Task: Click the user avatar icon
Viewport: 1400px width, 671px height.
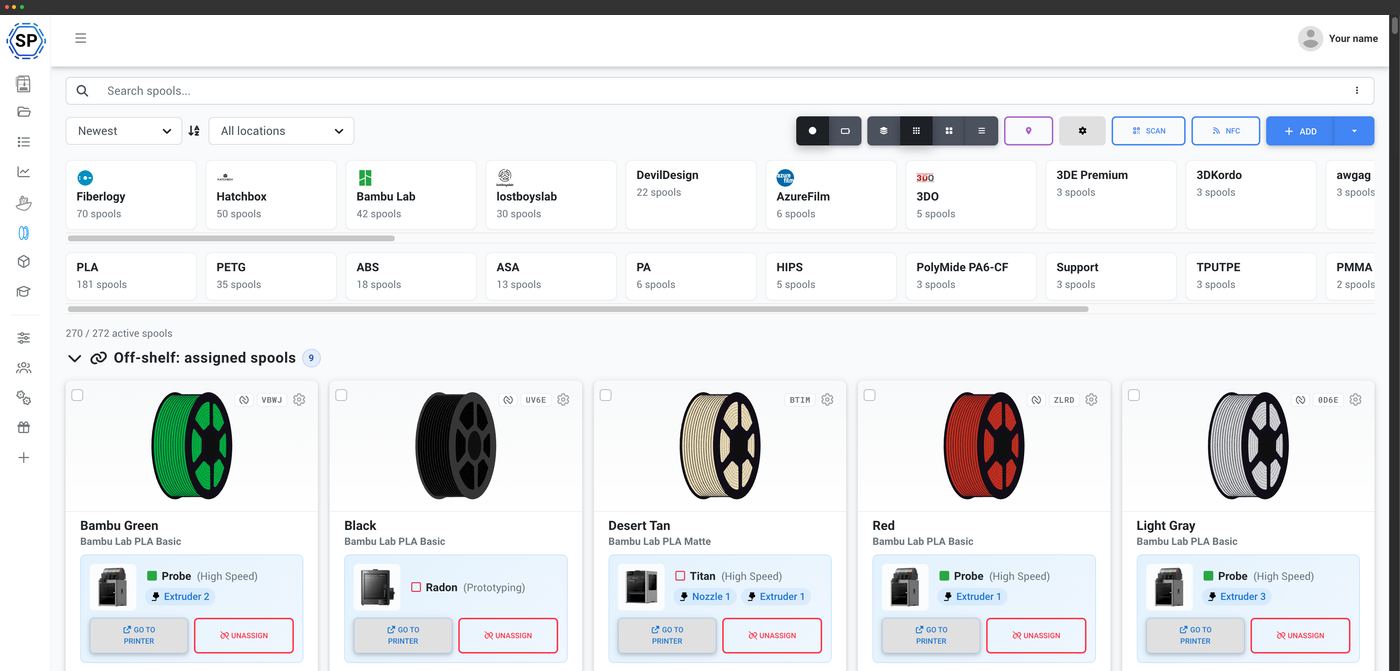Action: tap(1310, 38)
